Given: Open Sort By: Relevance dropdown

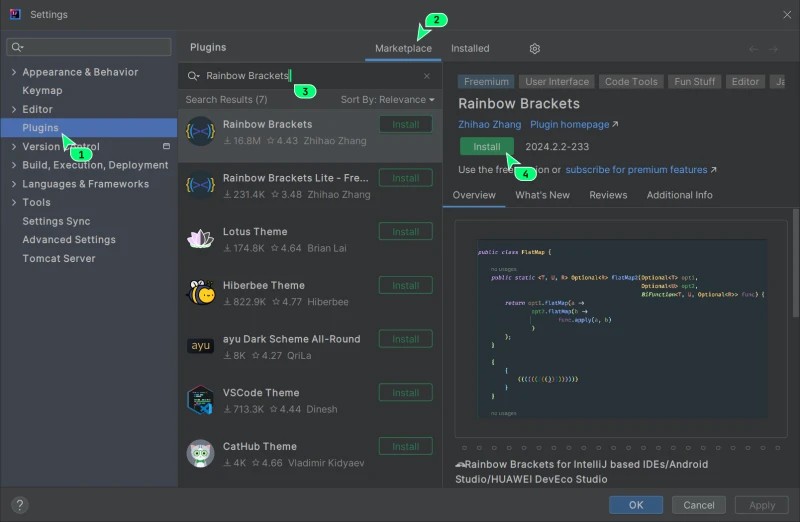Looking at the screenshot, I should click(387, 100).
